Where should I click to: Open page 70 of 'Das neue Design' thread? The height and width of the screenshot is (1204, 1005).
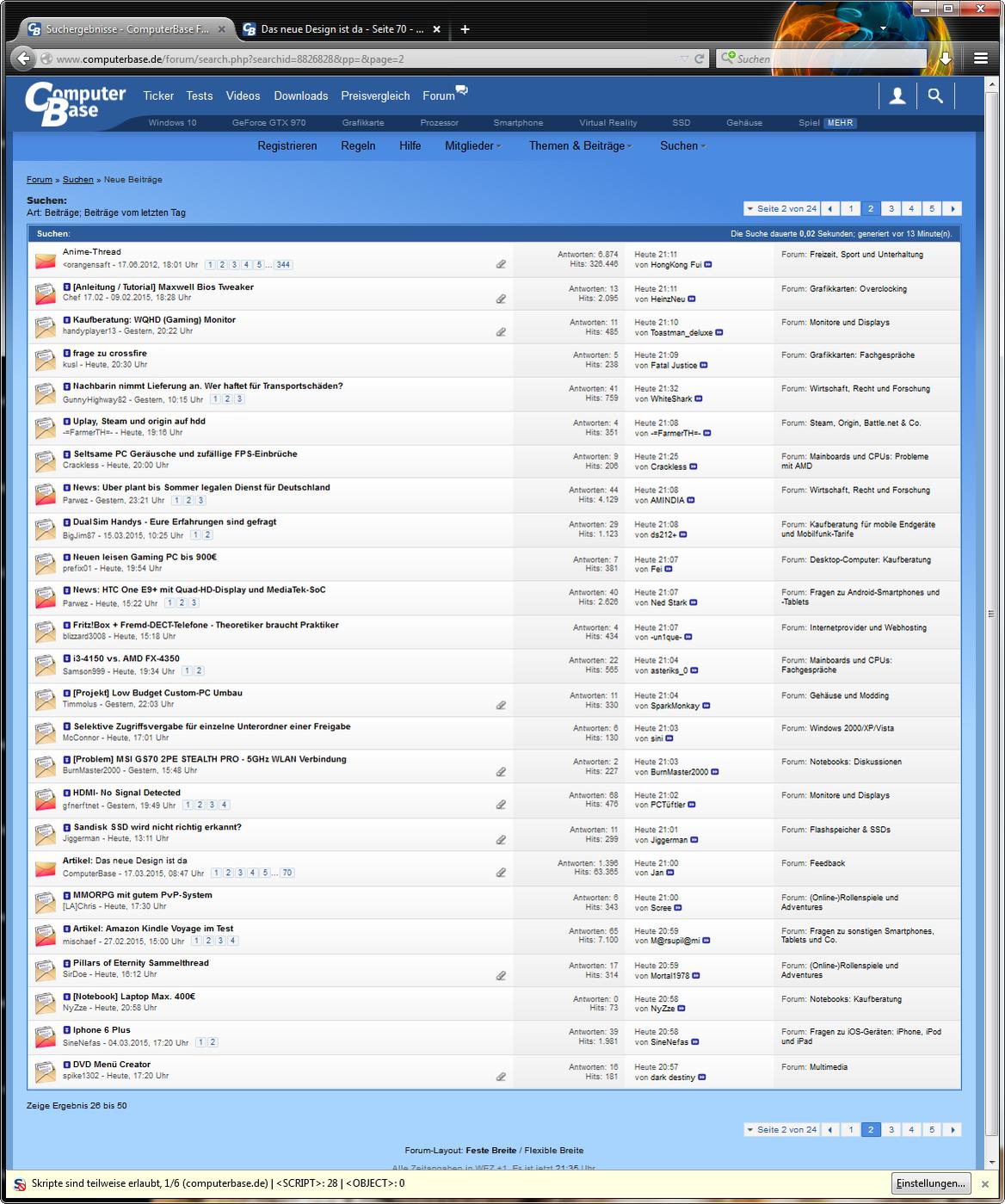(287, 874)
